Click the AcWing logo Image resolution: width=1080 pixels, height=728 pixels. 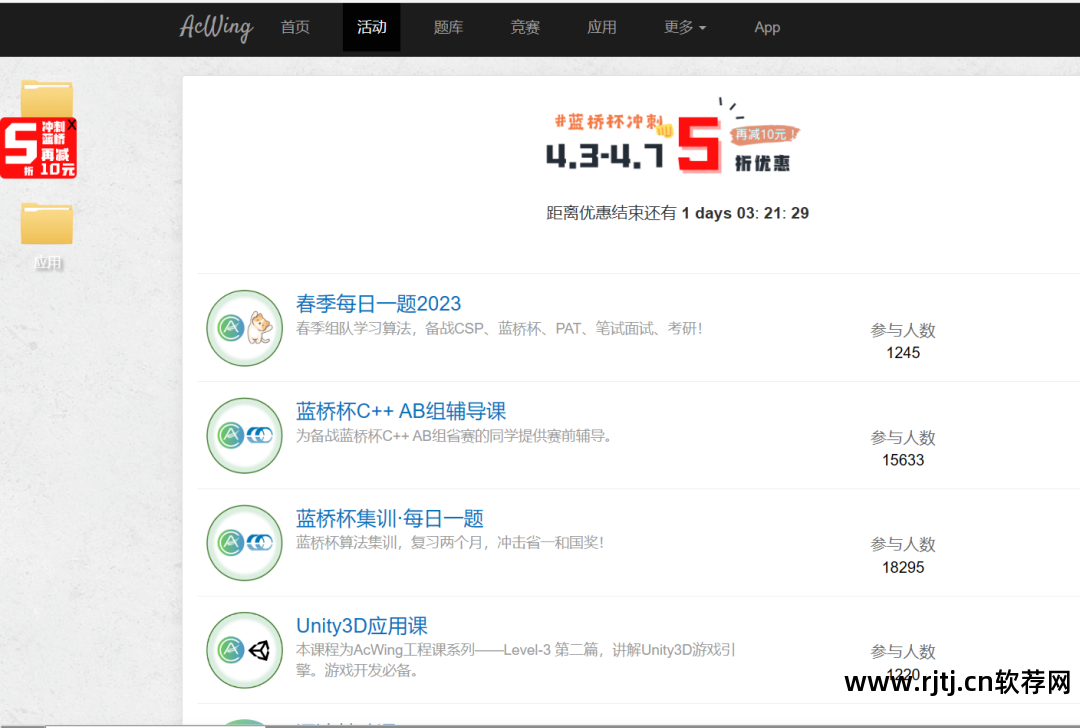(216, 28)
